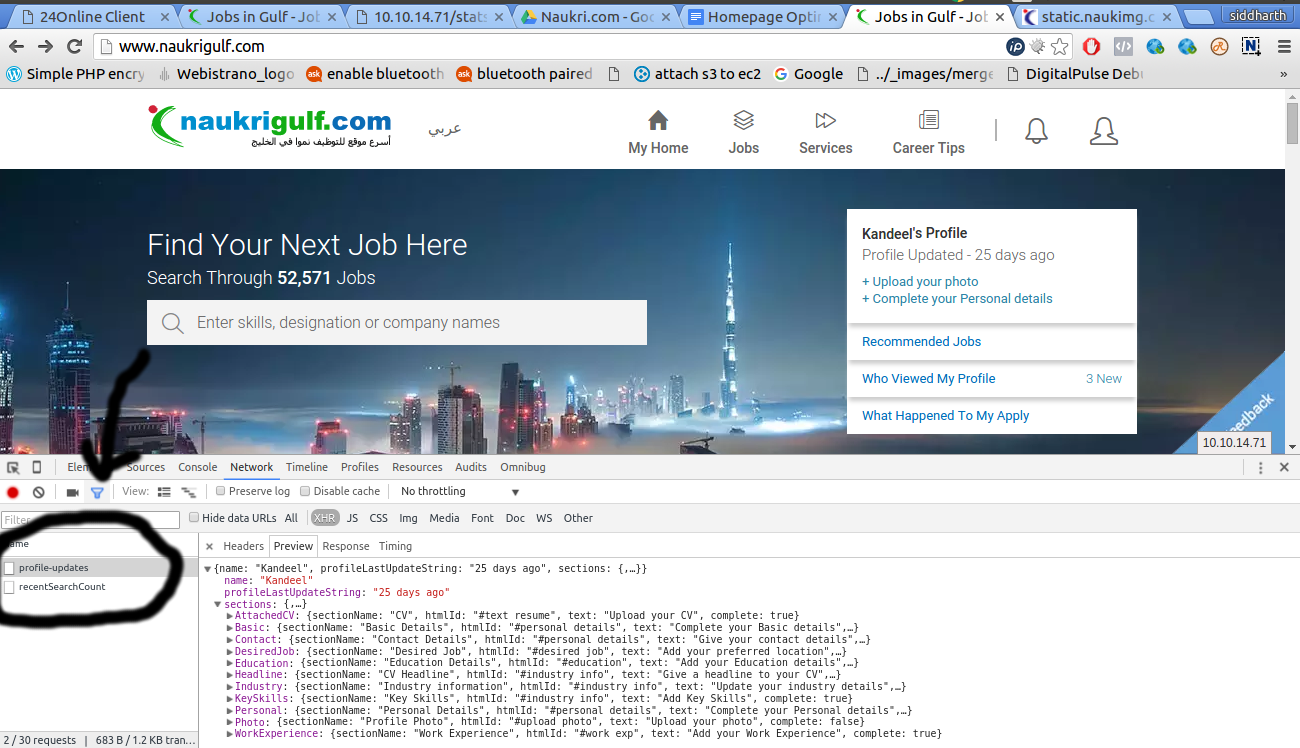Open the Timeline DevTools tab
The width and height of the screenshot is (1300, 748).
pyautogui.click(x=306, y=467)
